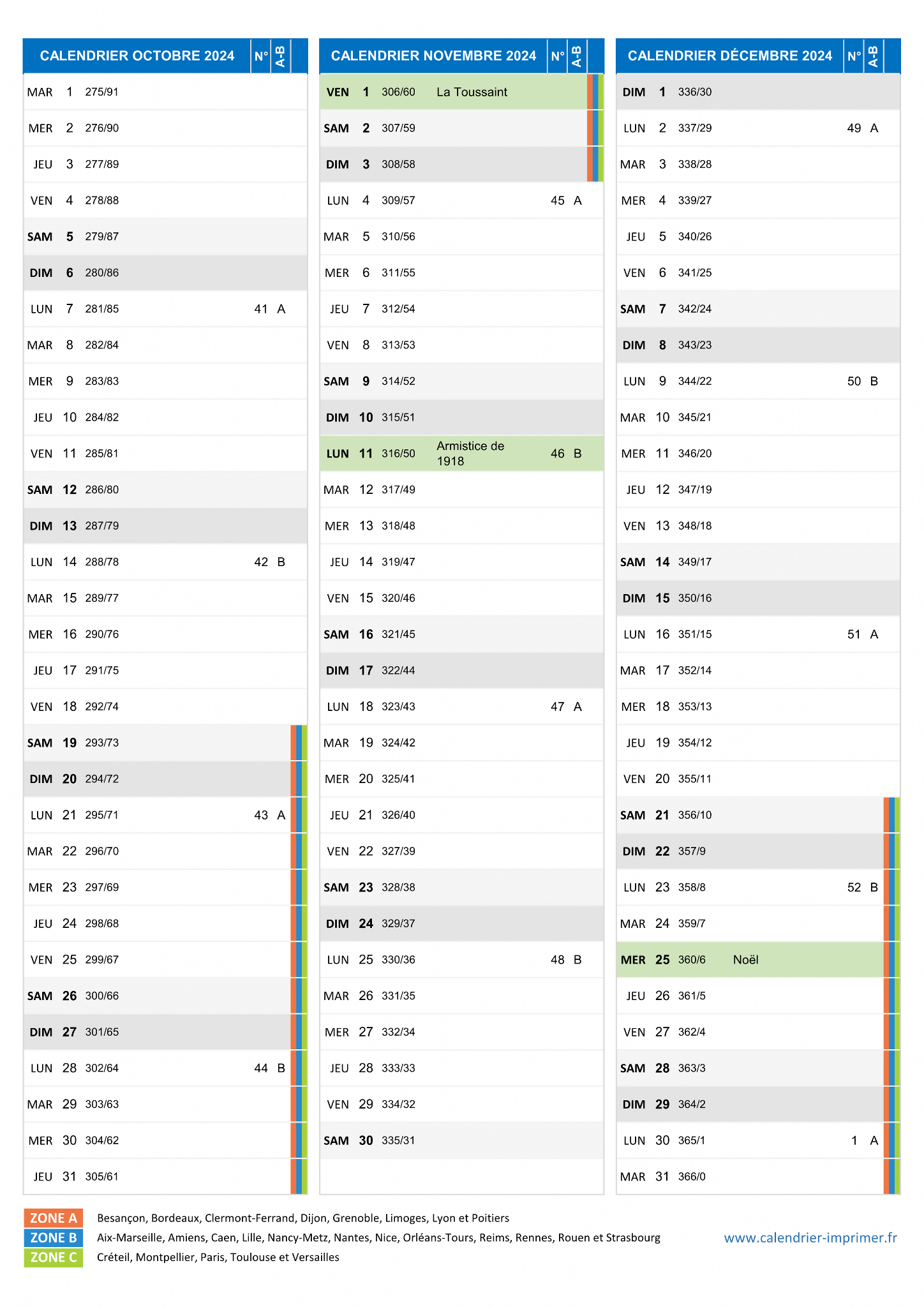Click week number 47 in November
The width and height of the screenshot is (924, 1307).
pyautogui.click(x=557, y=706)
